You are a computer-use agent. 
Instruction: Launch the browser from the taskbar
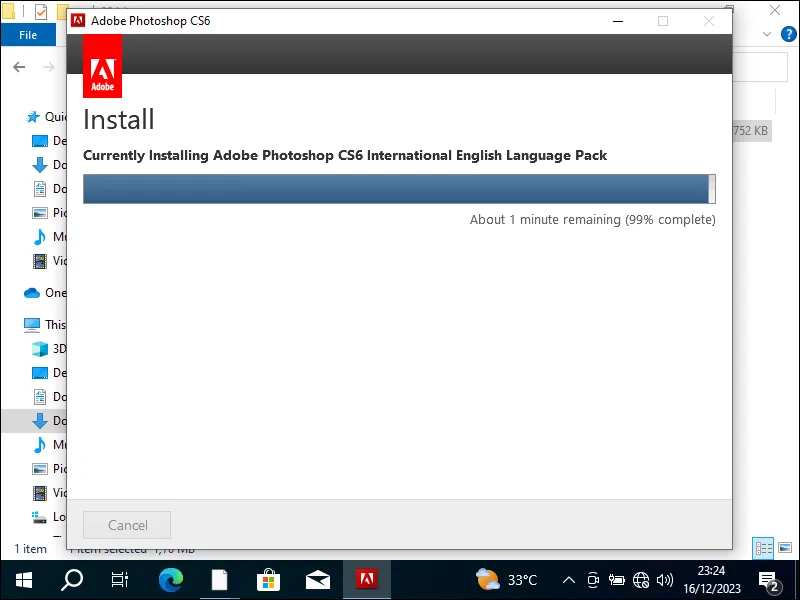tap(170, 579)
